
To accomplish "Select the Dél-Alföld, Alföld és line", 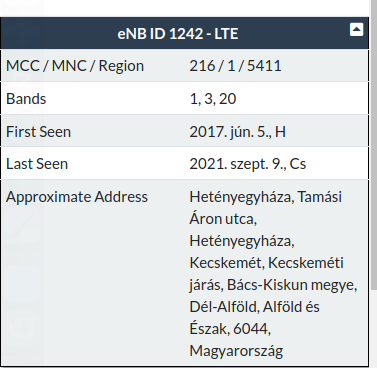I will pos(254,307).
